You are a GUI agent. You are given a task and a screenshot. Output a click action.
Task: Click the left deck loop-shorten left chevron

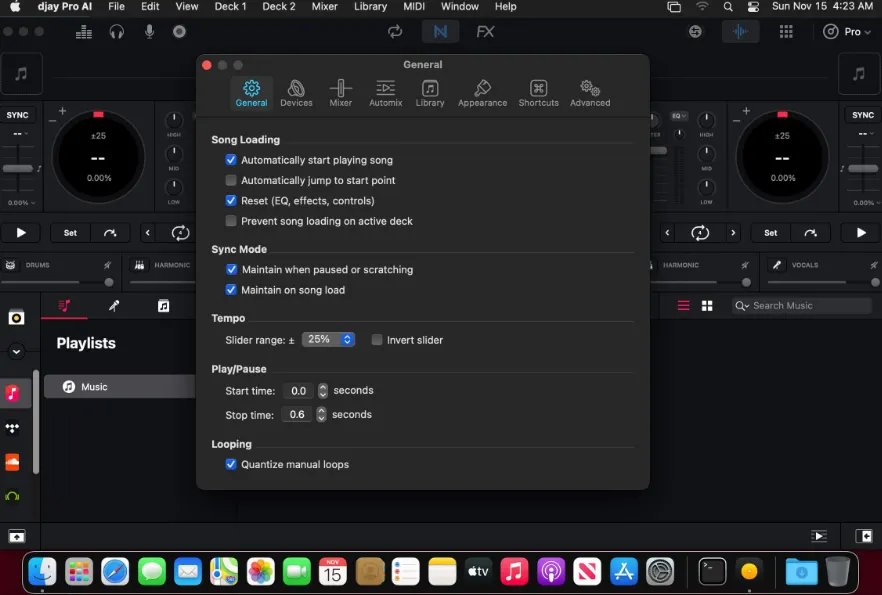click(147, 232)
